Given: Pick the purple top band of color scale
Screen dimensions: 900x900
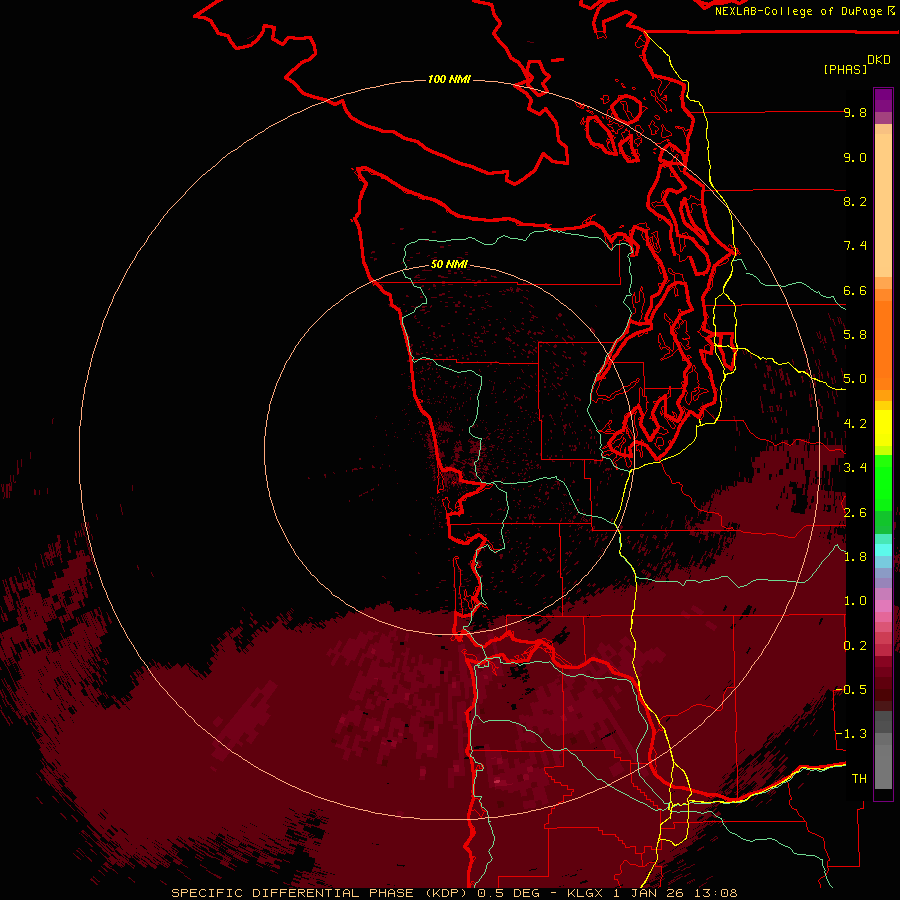Looking at the screenshot, I should (883, 100).
